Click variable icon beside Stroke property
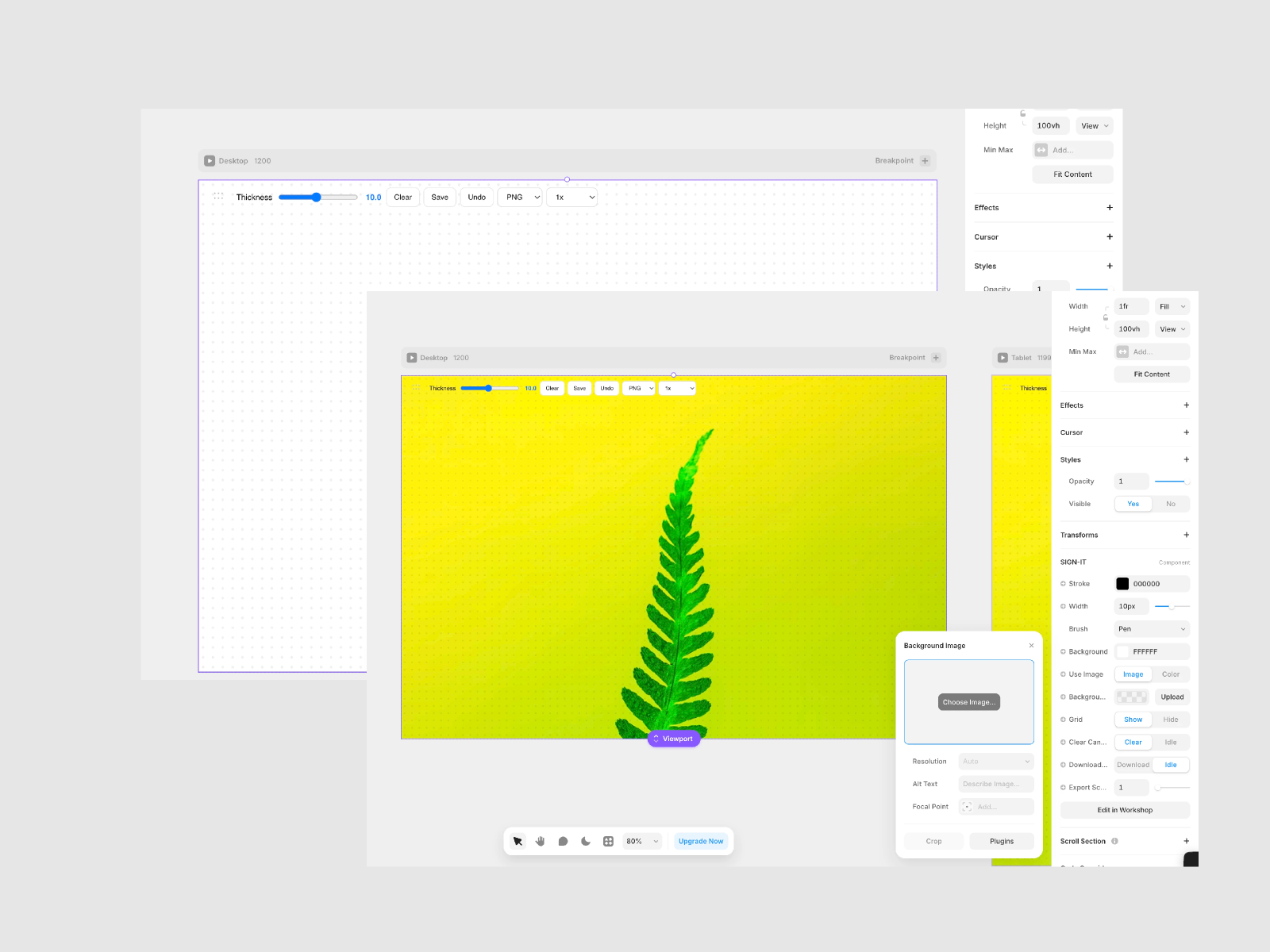This screenshot has width=1270, height=952. coord(1063,584)
